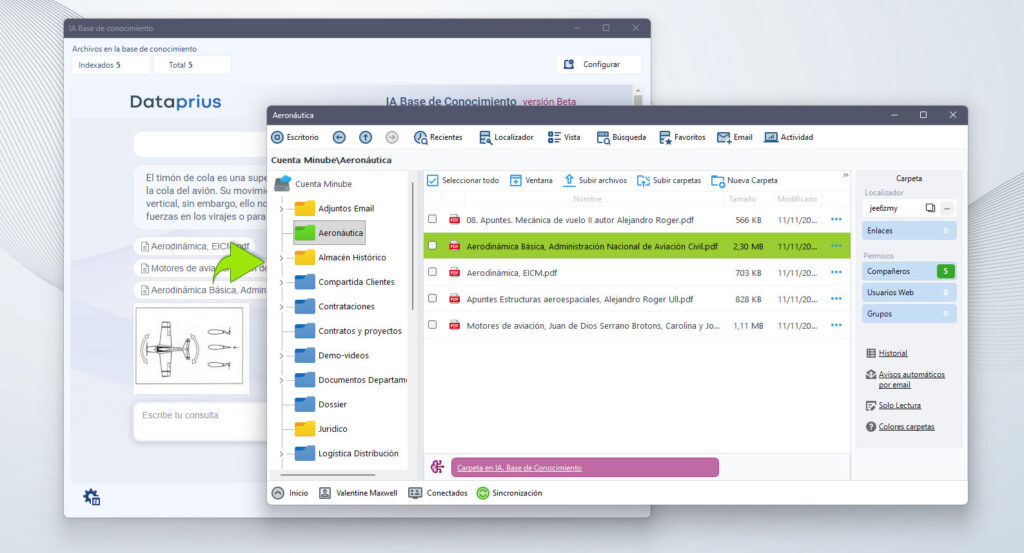Screen dimensions: 1024x553
Task: Click the Escritorio toolbar icon
Action: coord(278,137)
